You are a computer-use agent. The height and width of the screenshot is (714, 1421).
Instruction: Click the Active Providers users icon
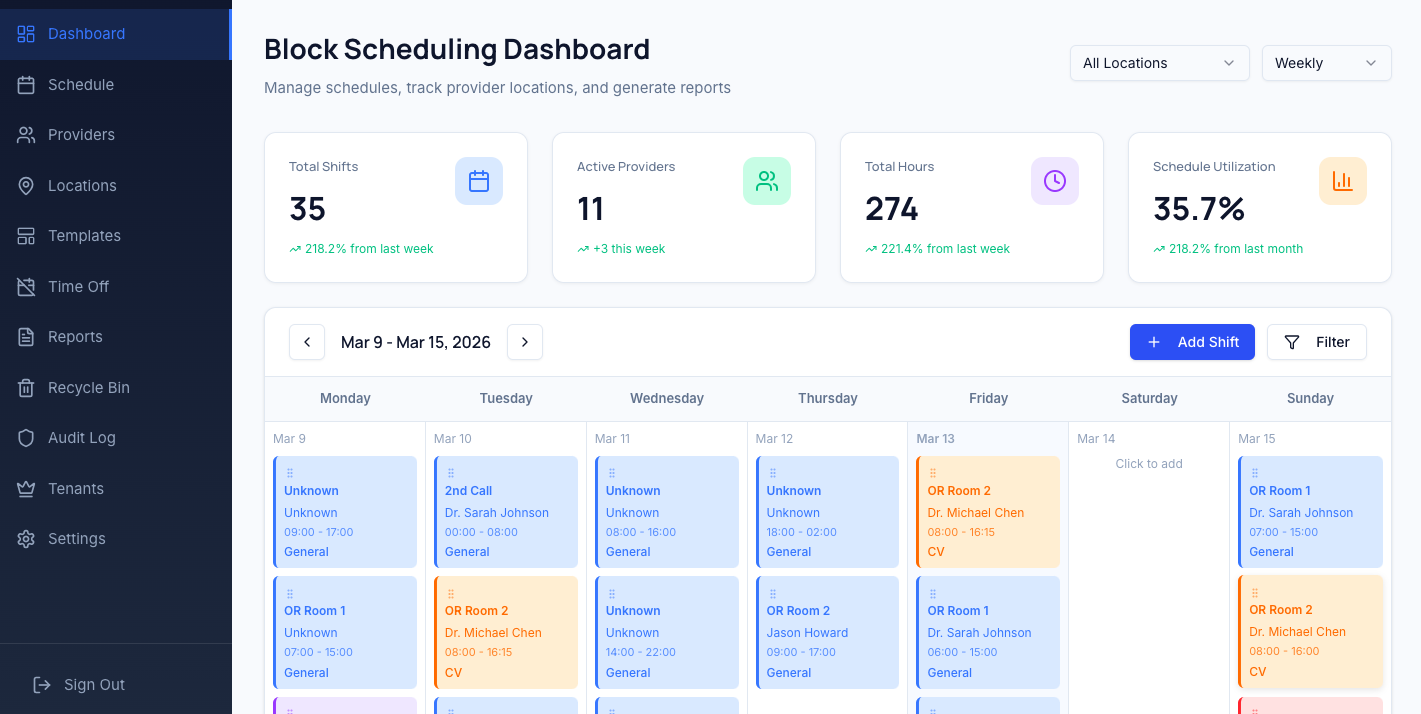pos(767,181)
